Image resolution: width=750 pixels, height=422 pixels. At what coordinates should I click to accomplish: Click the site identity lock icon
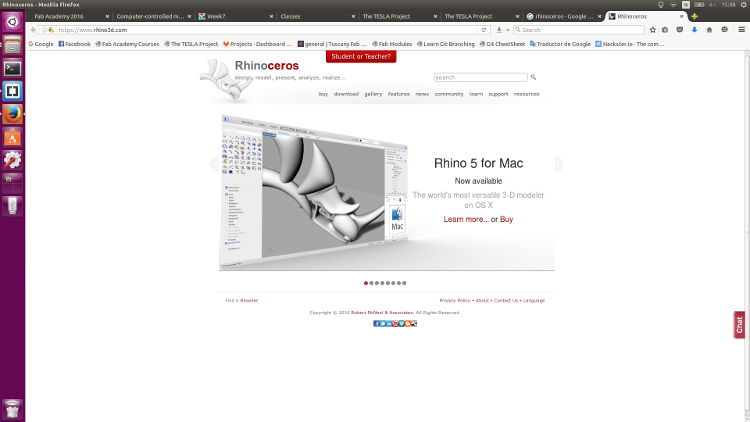tap(51, 30)
